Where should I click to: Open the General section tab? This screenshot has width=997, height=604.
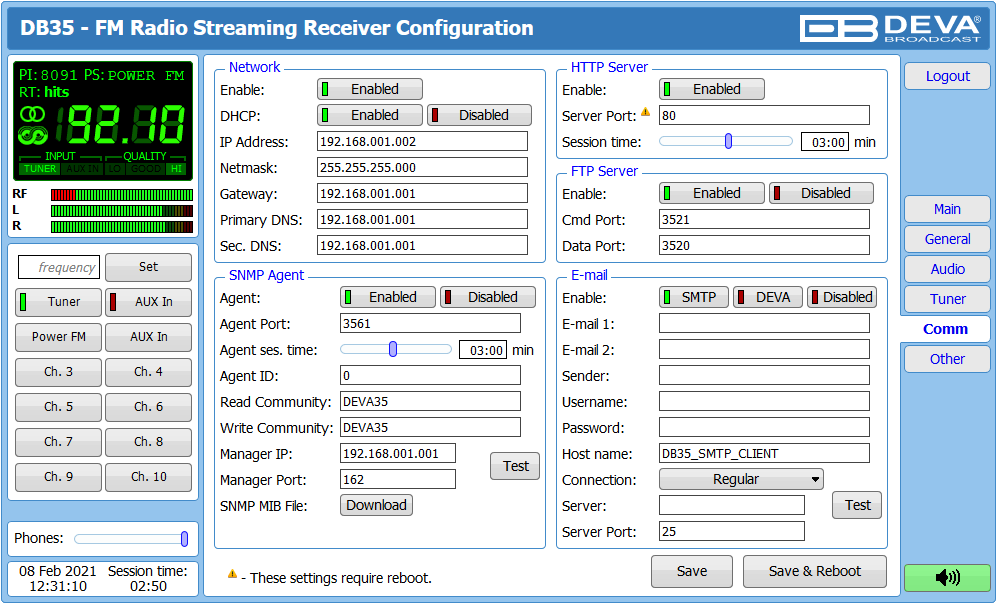947,239
